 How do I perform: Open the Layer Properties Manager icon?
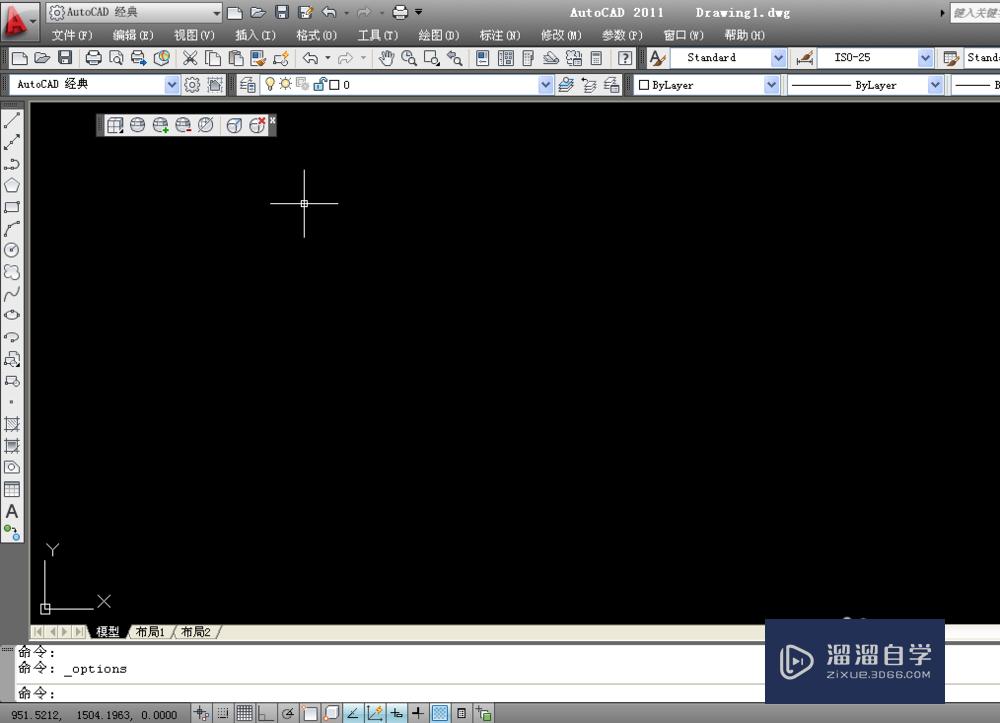[x=248, y=85]
